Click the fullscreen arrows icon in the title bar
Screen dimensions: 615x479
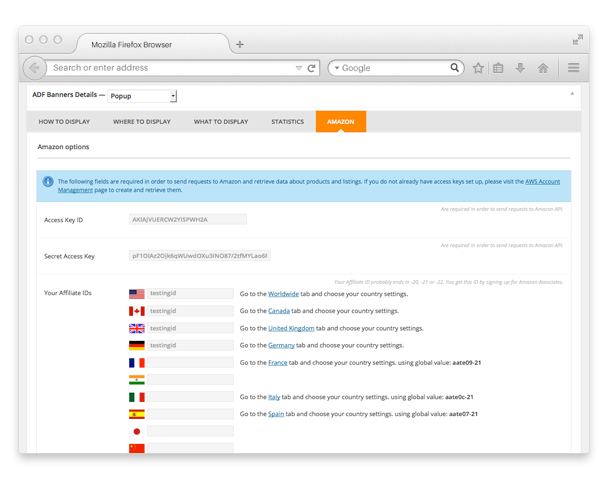coord(578,39)
